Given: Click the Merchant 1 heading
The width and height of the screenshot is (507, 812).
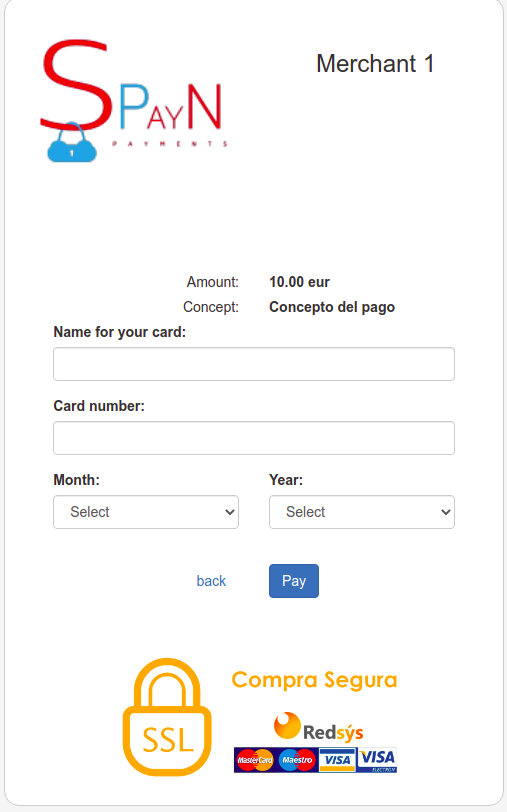Looking at the screenshot, I should pyautogui.click(x=375, y=64).
